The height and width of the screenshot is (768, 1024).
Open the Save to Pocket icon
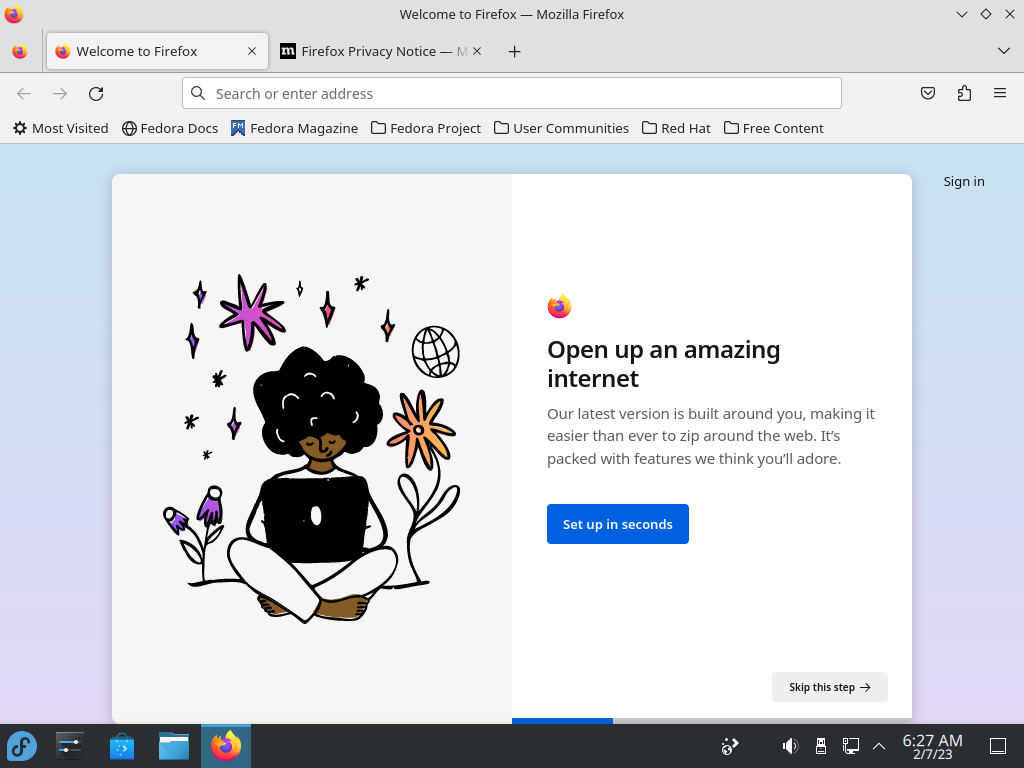point(927,93)
